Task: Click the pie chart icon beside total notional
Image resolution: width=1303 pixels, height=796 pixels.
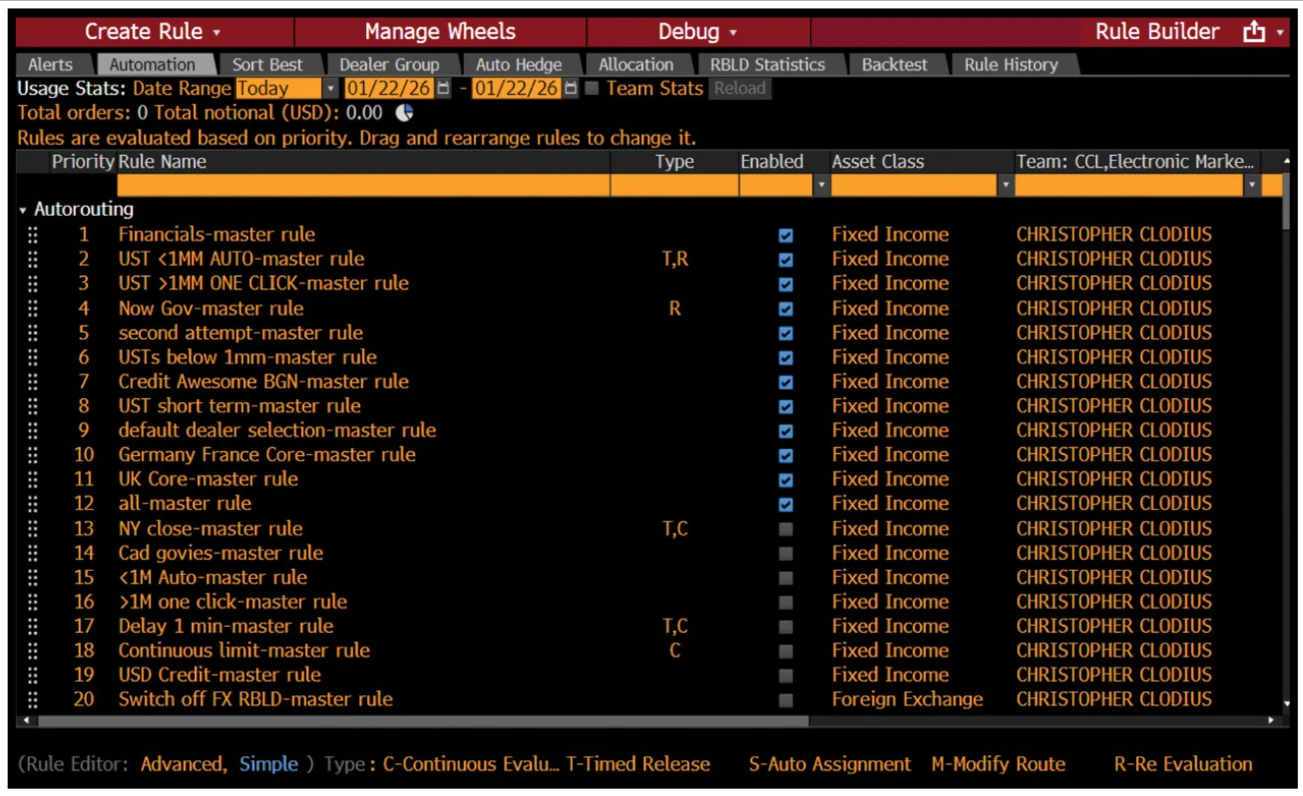Action: click(x=405, y=113)
